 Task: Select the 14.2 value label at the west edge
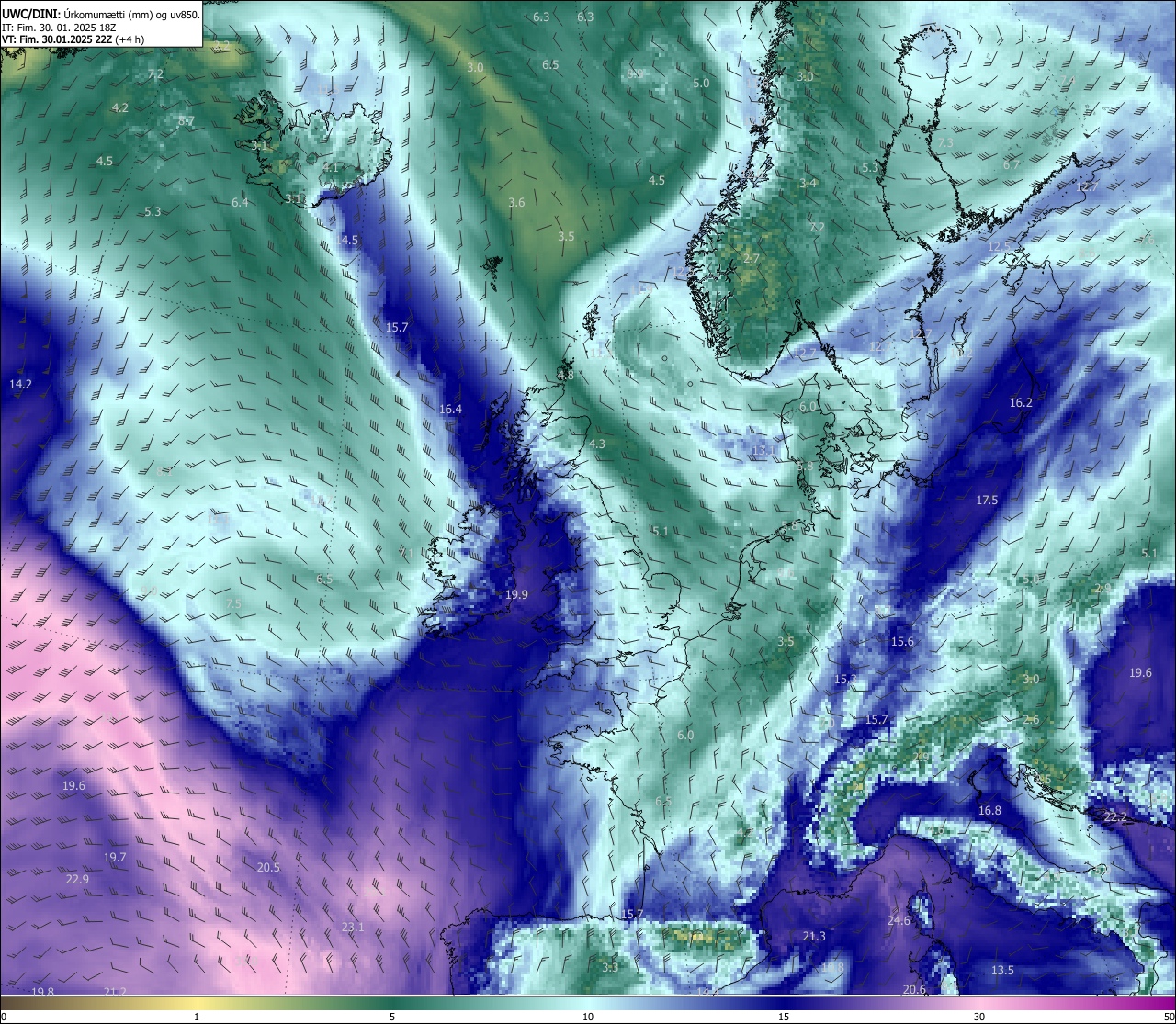tap(20, 384)
